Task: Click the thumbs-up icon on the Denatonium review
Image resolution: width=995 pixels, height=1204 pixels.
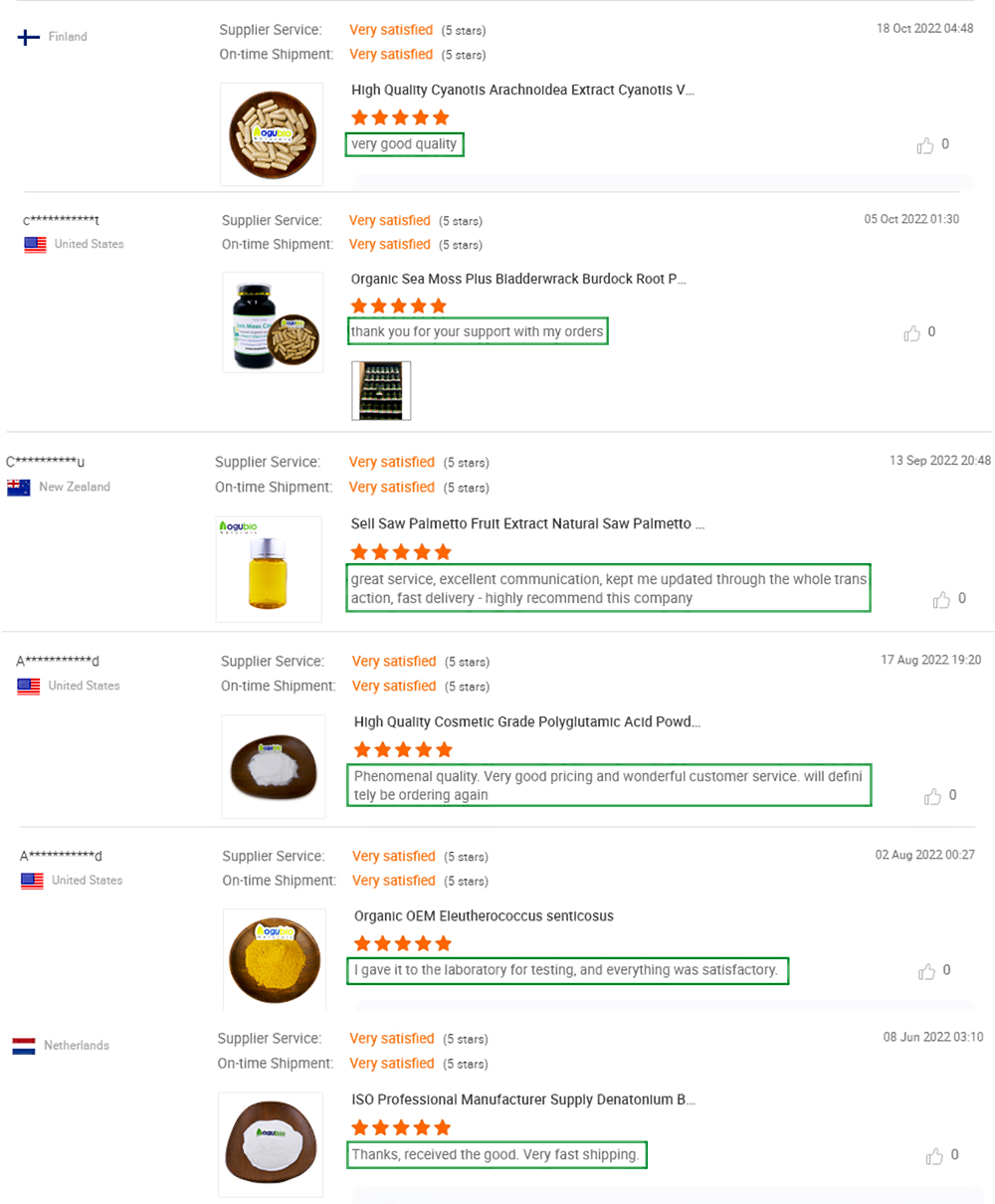Action: (935, 1155)
